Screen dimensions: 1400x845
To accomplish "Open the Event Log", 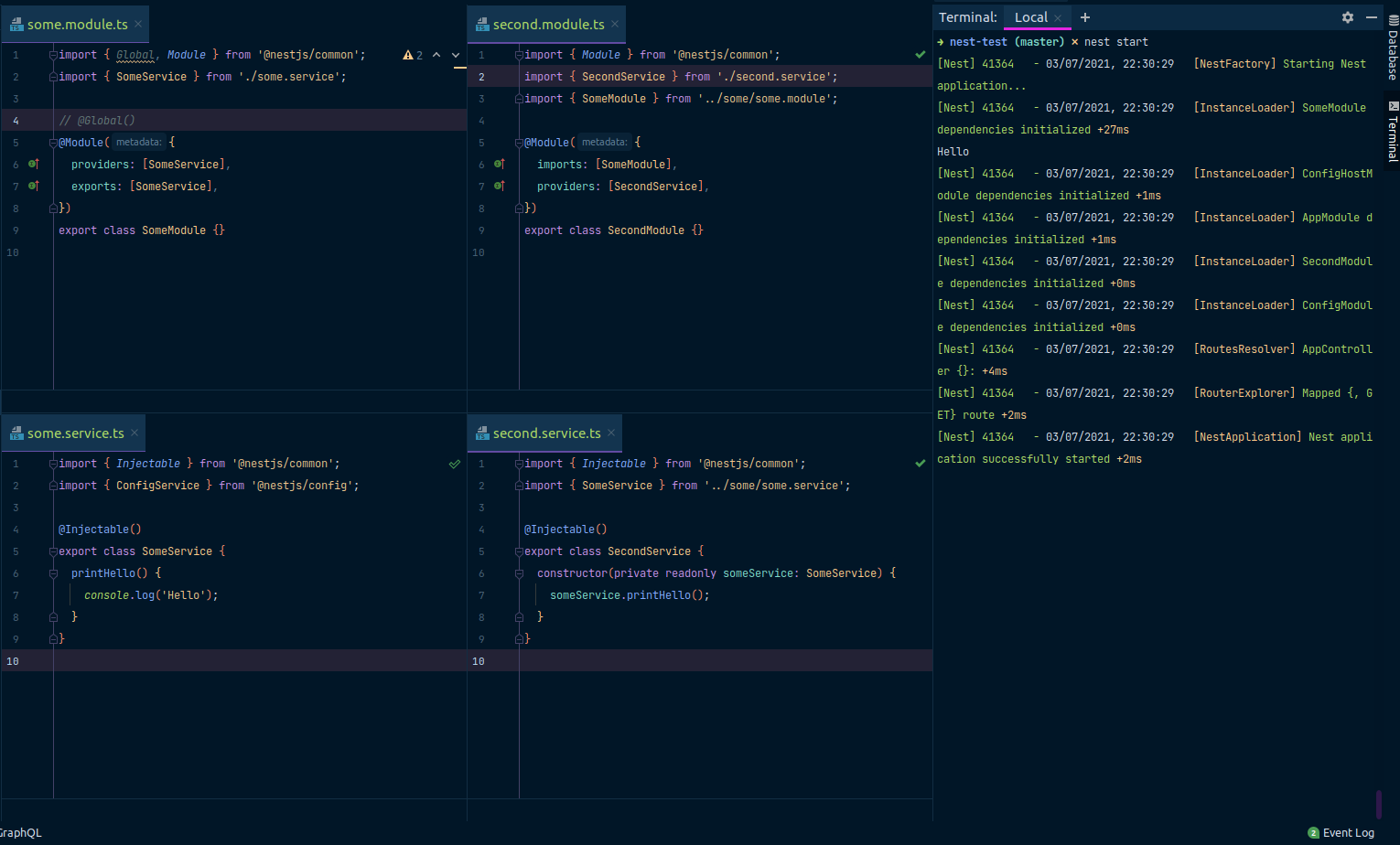I will 1341,833.
